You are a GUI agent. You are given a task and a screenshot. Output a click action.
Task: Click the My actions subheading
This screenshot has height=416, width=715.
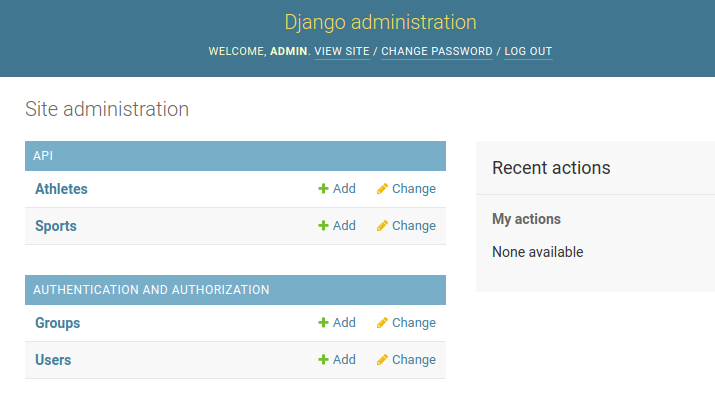526,219
